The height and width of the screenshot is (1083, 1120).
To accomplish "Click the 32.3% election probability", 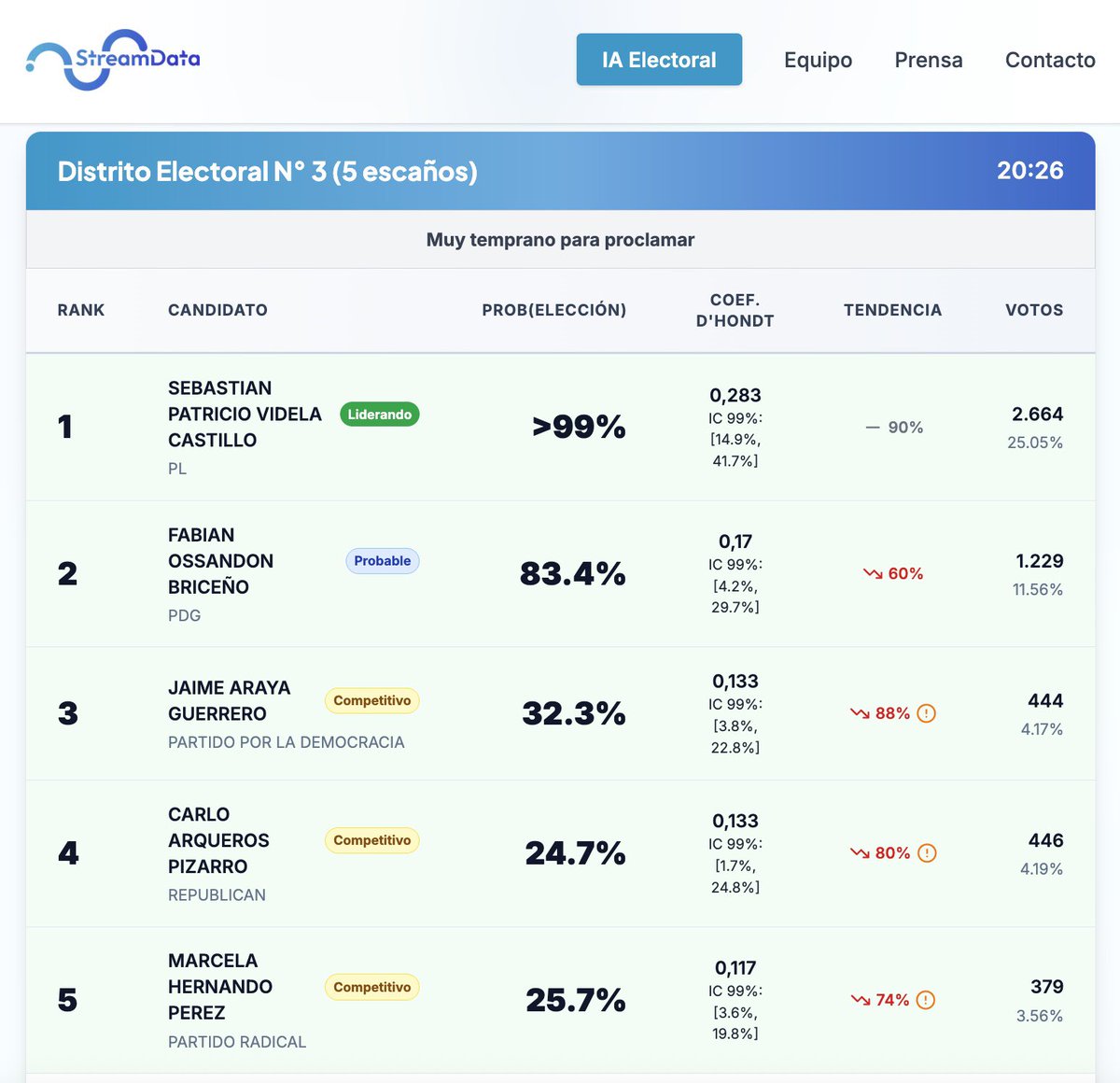I will coord(574,713).
